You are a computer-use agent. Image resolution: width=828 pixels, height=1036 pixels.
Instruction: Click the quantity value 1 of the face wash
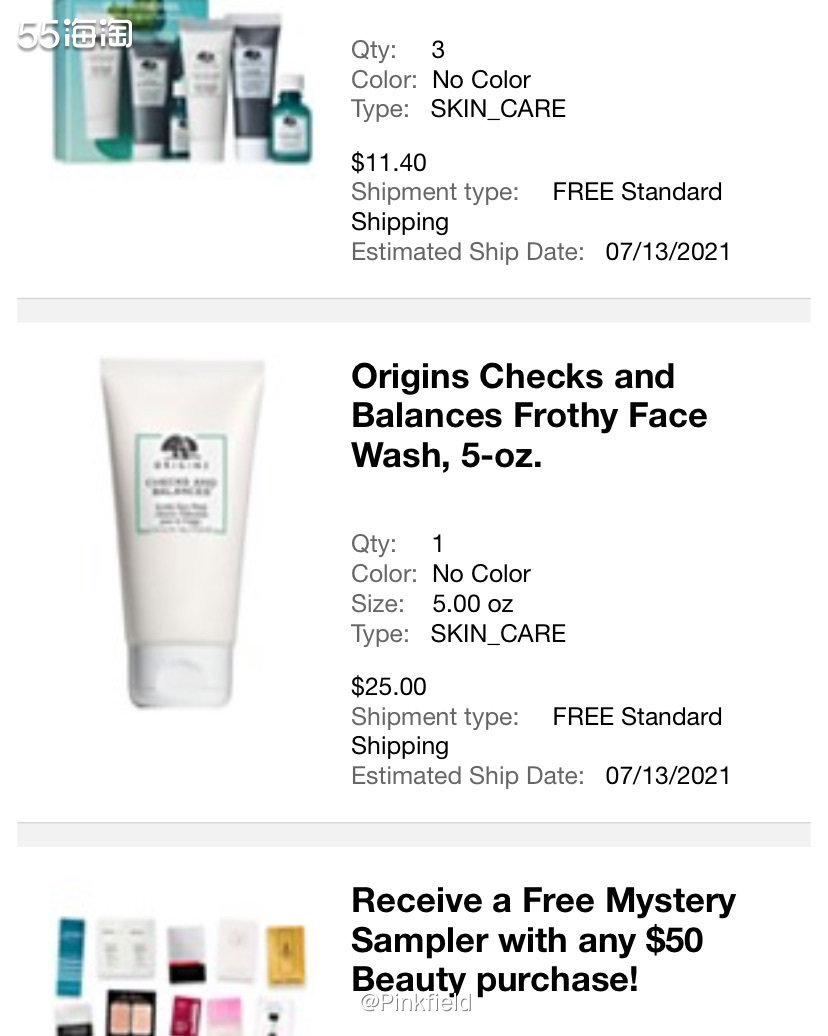[438, 544]
